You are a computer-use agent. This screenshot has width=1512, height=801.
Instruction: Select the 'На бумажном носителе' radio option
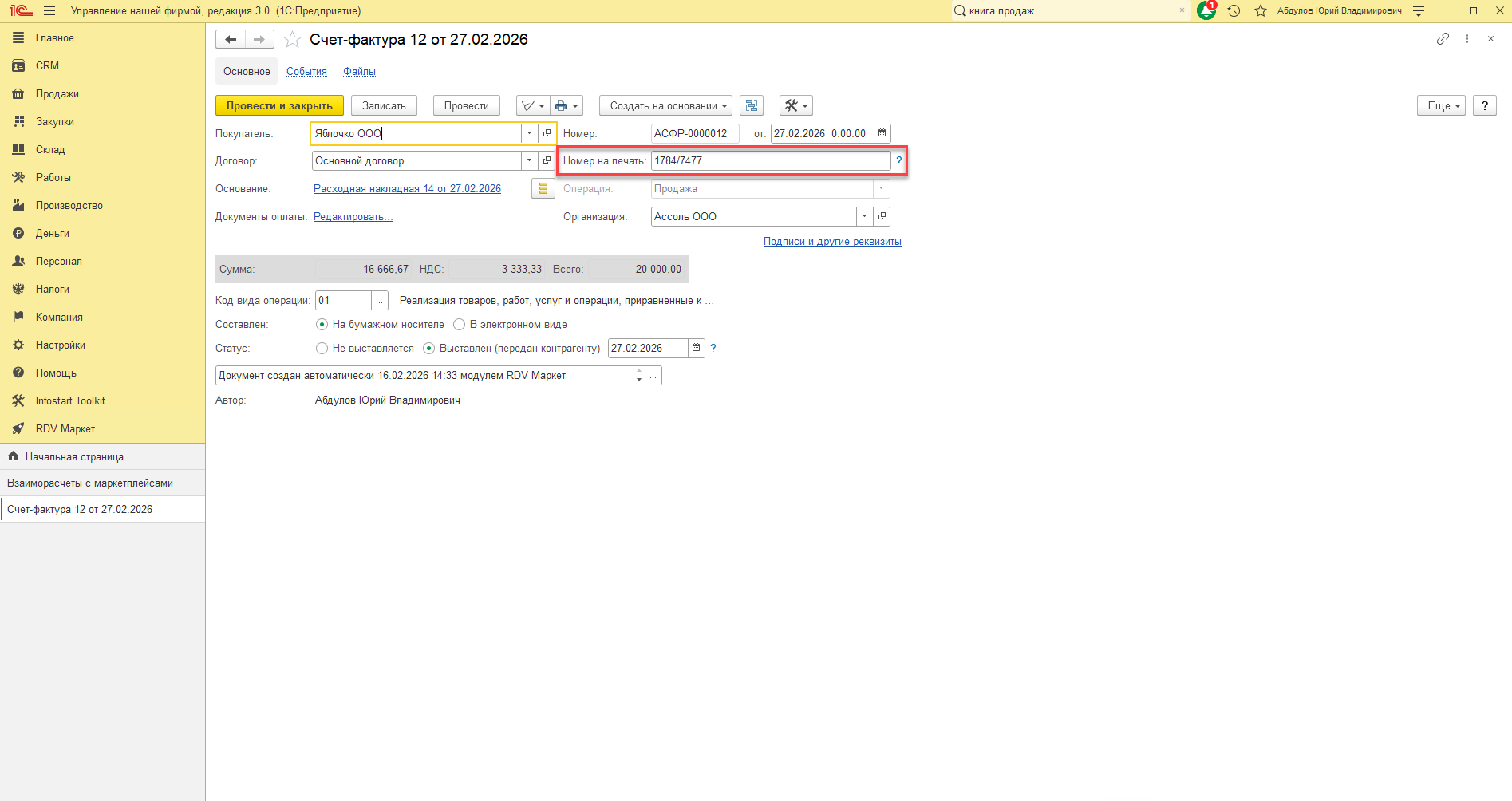[x=322, y=324]
